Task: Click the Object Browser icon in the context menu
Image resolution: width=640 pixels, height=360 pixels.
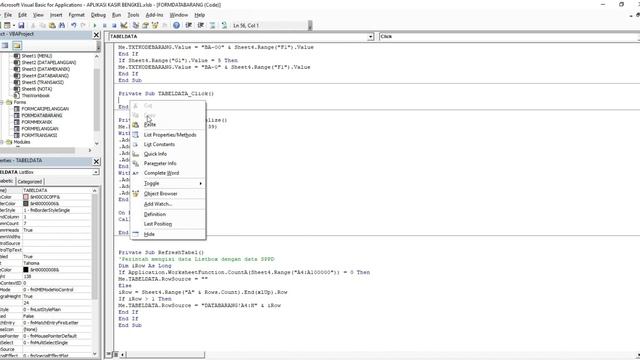Action: 136,193
